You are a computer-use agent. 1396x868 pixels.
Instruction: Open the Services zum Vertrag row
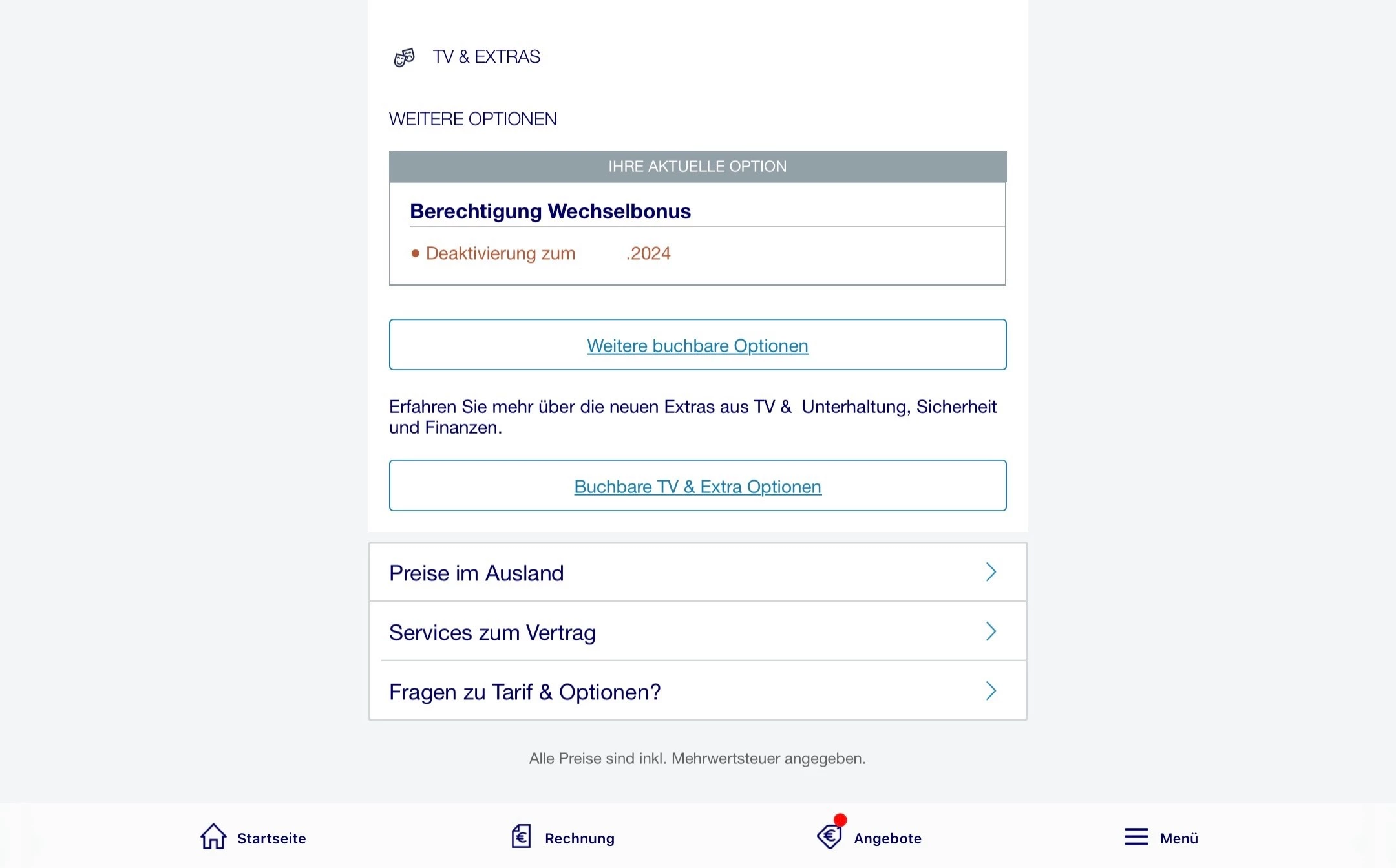coord(492,633)
